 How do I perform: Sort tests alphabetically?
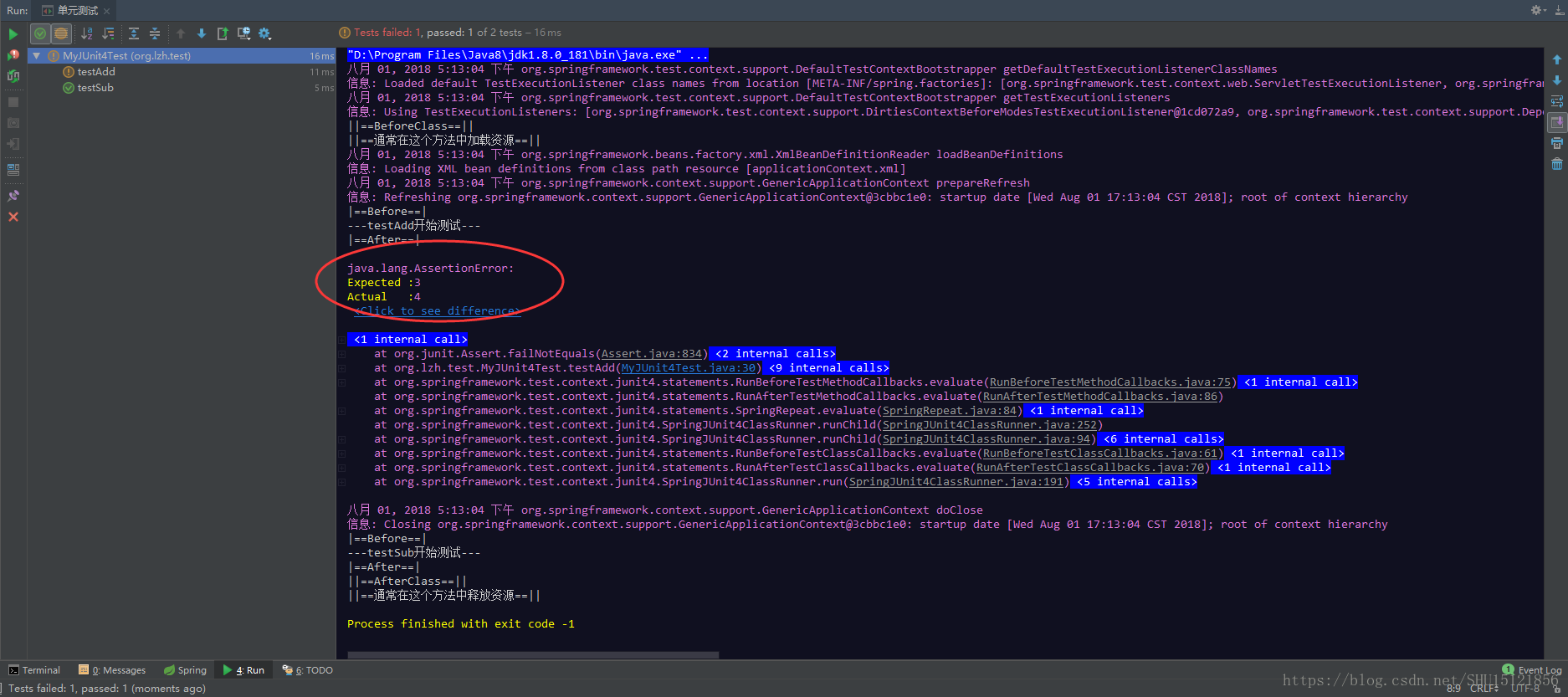pos(87,33)
